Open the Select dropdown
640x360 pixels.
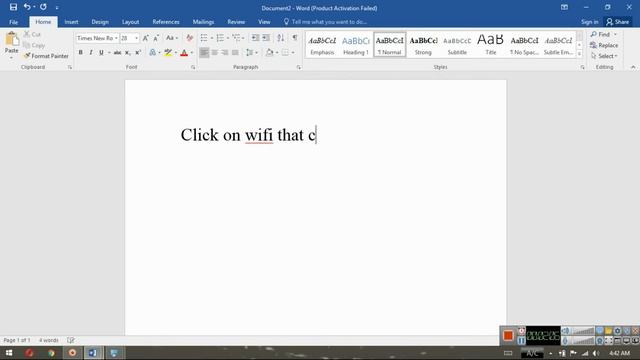pyautogui.click(x=604, y=56)
